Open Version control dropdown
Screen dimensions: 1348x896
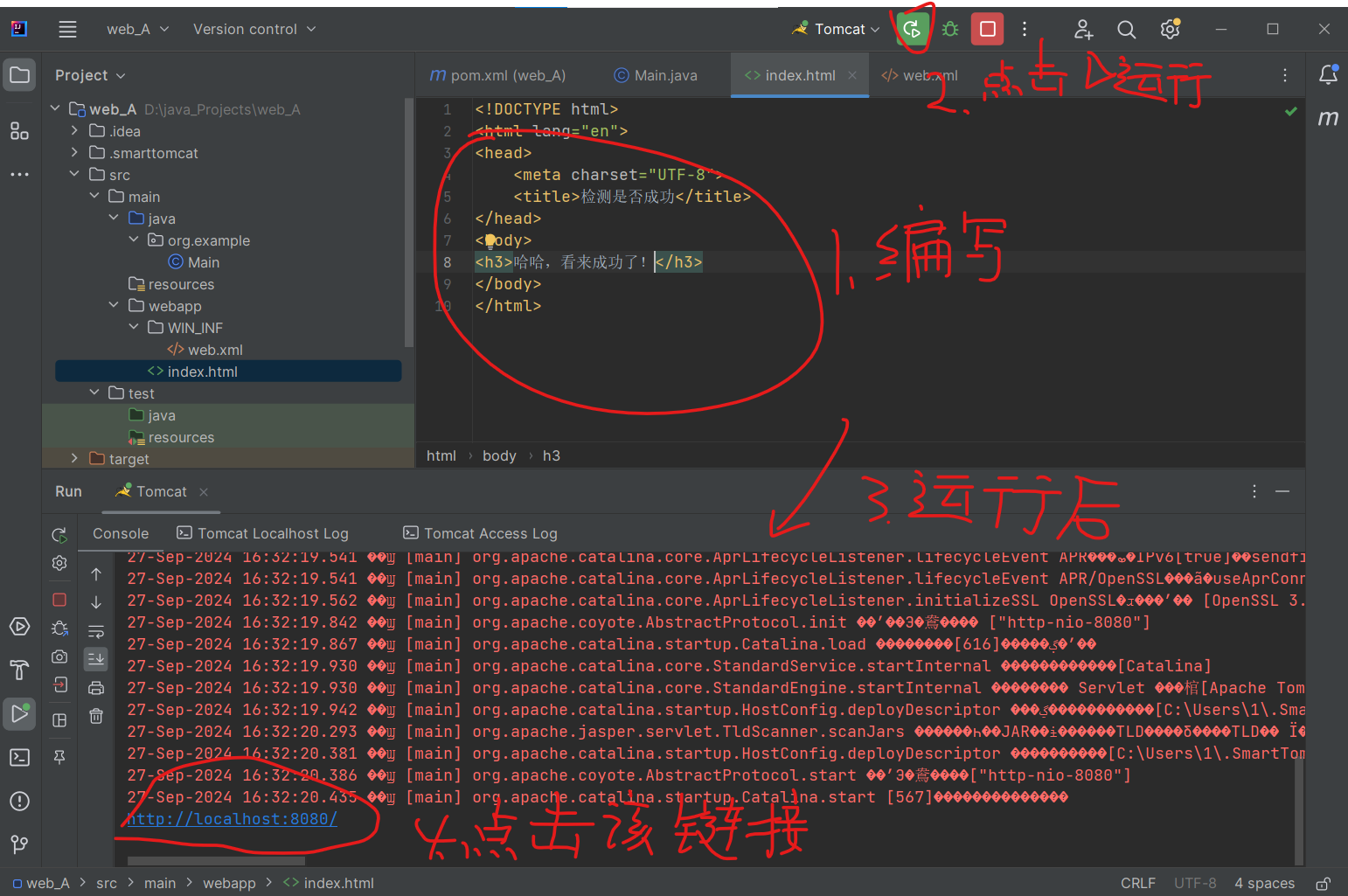click(254, 29)
